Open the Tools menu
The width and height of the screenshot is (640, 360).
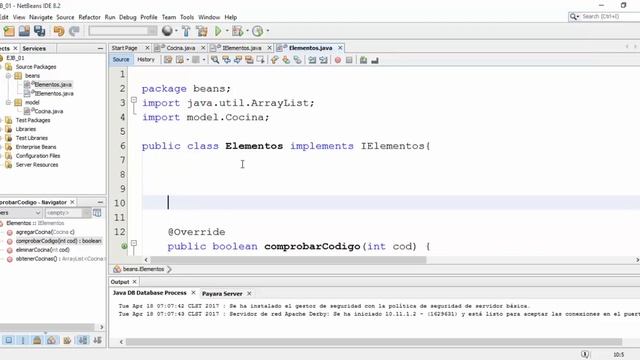point(187,17)
